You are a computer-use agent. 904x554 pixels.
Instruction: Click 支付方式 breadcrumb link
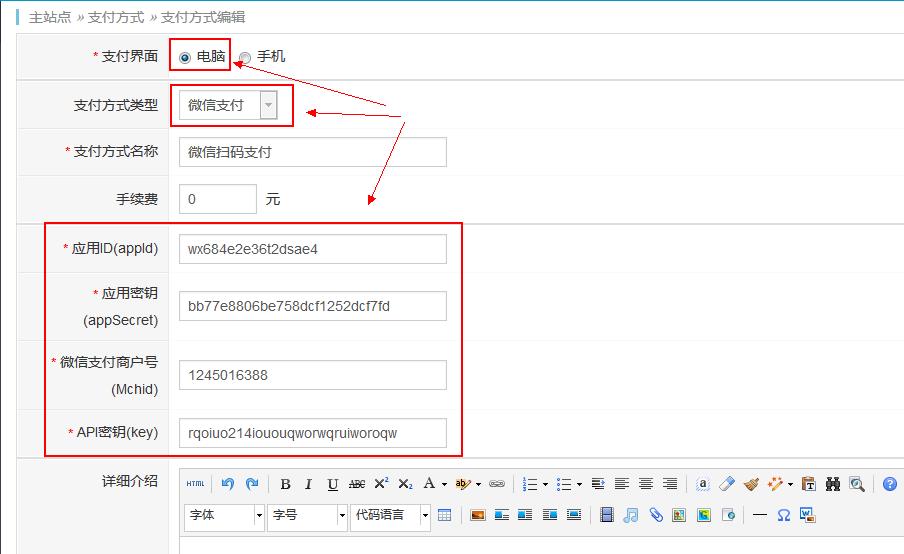(x=116, y=17)
